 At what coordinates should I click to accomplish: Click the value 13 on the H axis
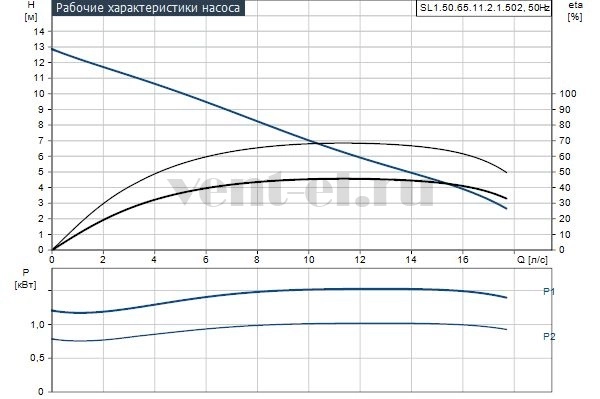[x=39, y=47]
